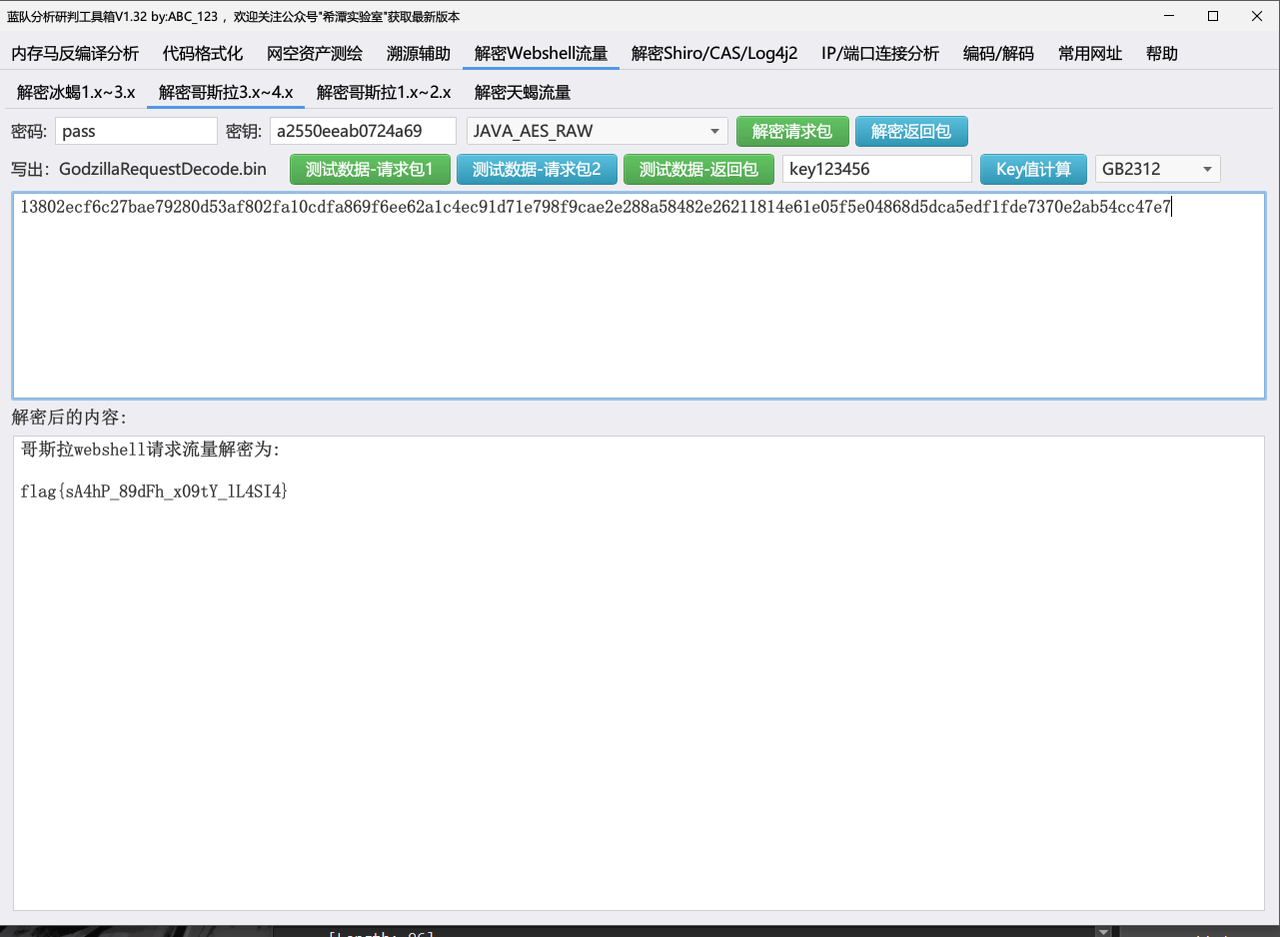Switch to 代码格式化 tab
This screenshot has width=1280, height=937.
[202, 54]
